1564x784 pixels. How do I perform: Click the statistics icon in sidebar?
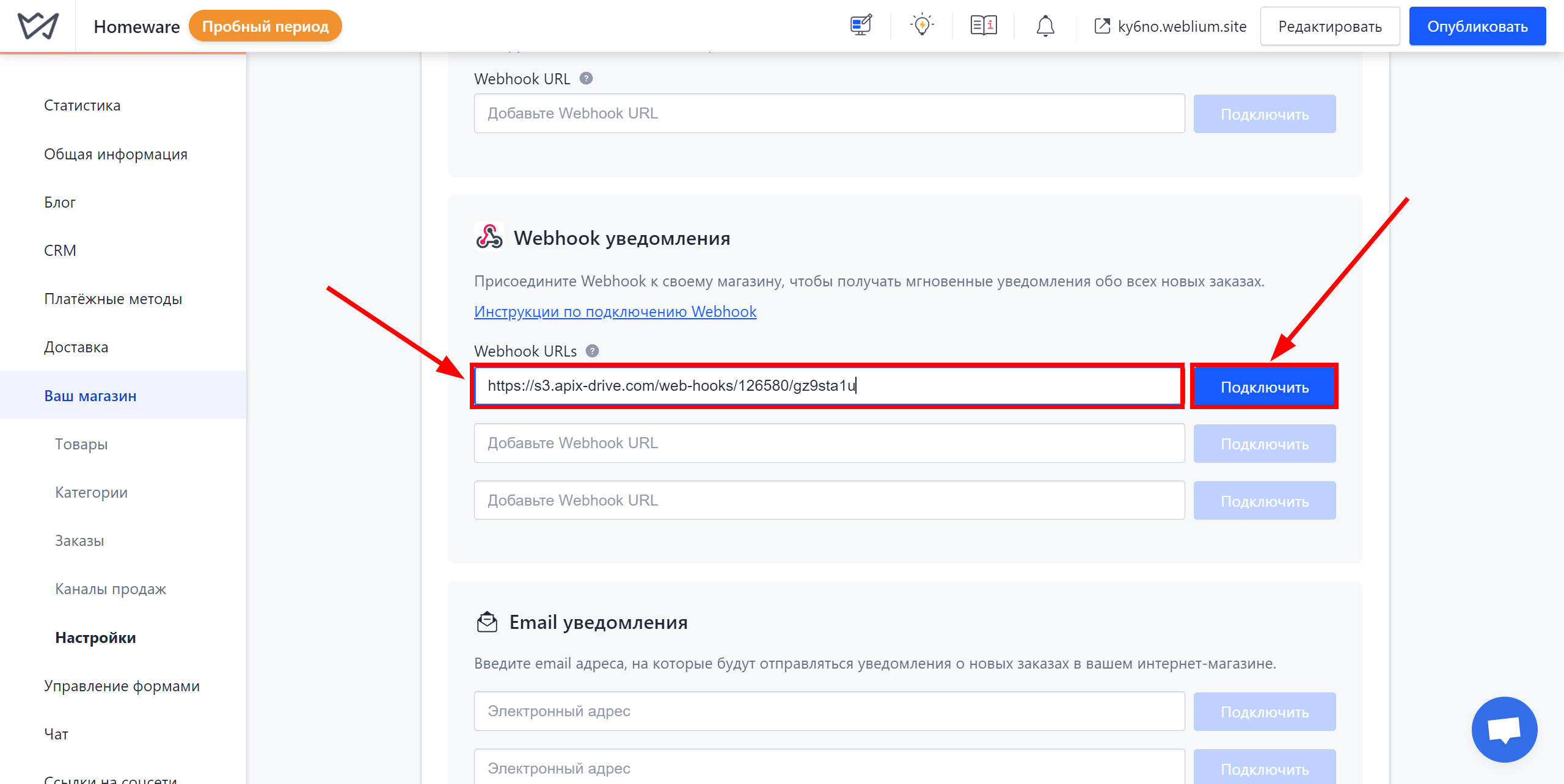(82, 105)
